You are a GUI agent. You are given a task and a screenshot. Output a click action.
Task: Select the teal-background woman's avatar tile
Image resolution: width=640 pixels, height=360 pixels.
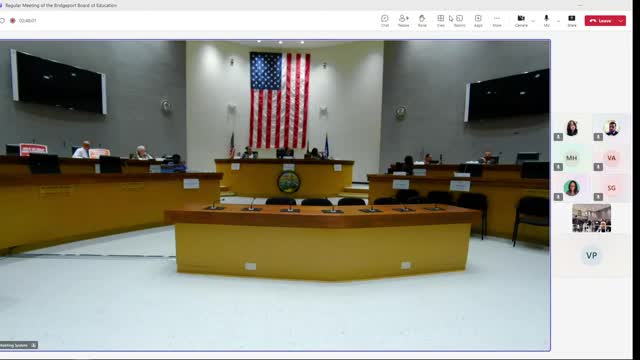coord(571,188)
